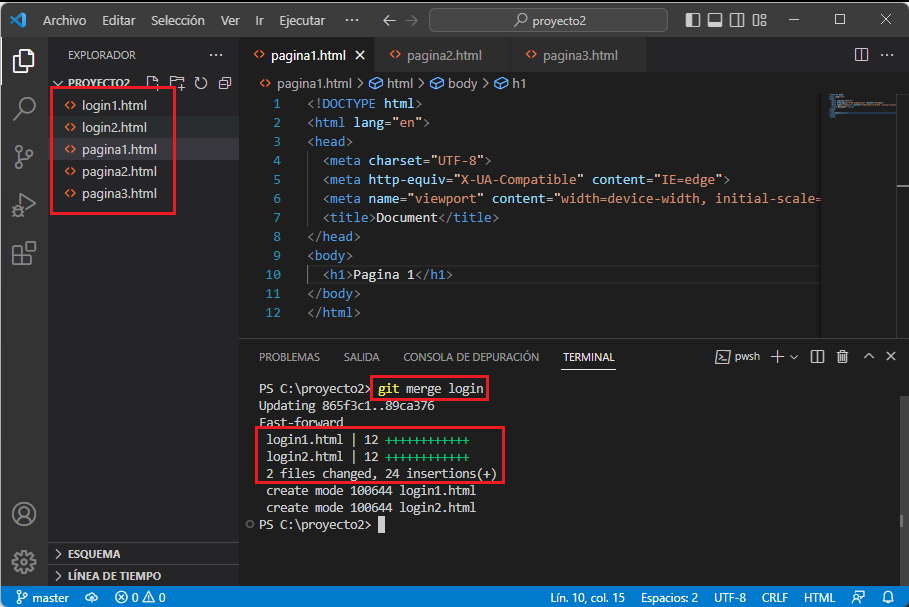The height and width of the screenshot is (607, 909).
Task: Click the master branch indicator
Action: (x=42, y=597)
